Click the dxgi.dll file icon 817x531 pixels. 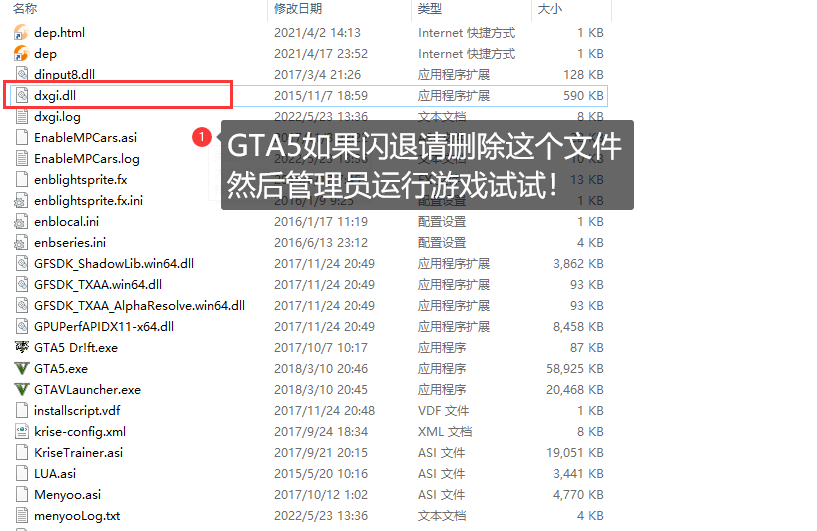21,95
